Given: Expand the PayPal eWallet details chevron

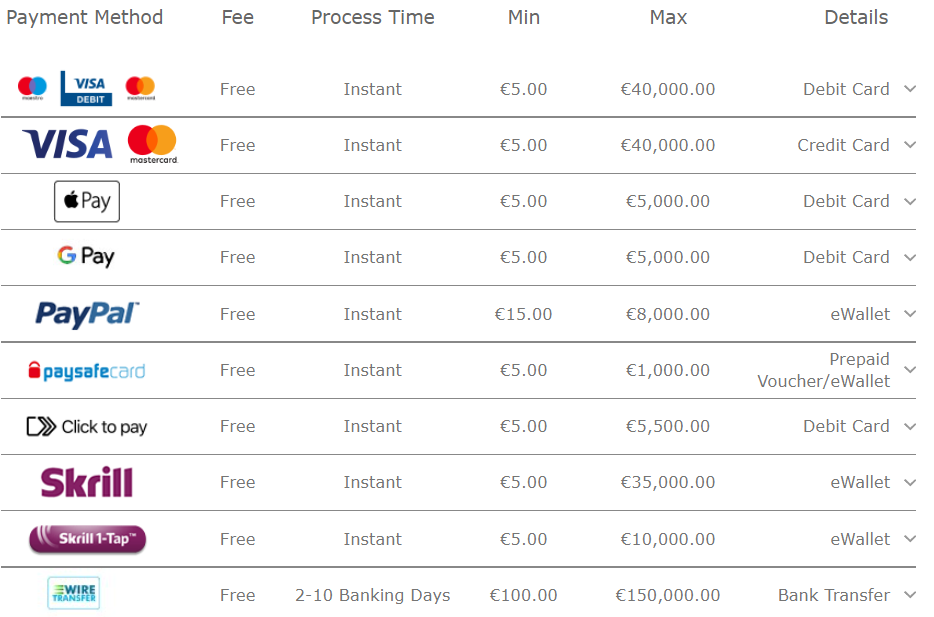Looking at the screenshot, I should coord(910,314).
